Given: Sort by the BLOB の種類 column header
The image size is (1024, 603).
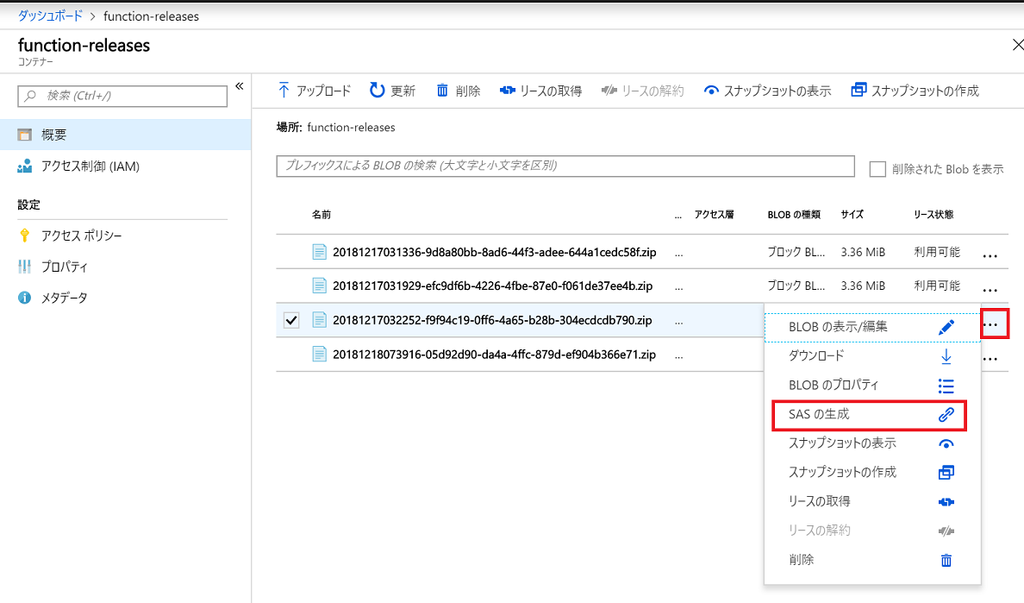Looking at the screenshot, I should pos(794,214).
